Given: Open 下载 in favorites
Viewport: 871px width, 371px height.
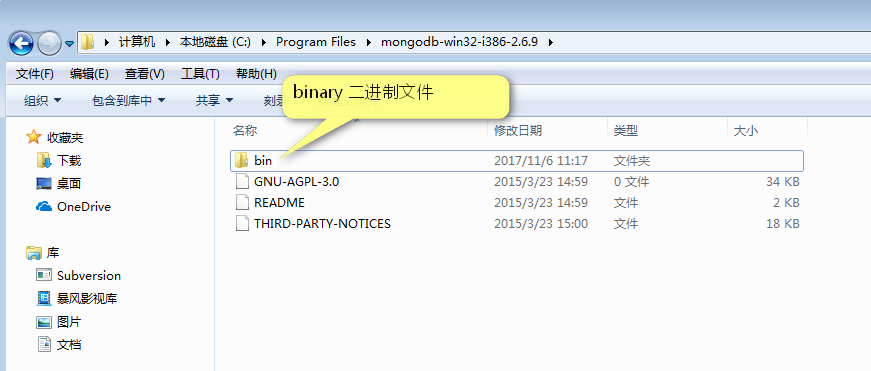Looking at the screenshot, I should click(69, 161).
